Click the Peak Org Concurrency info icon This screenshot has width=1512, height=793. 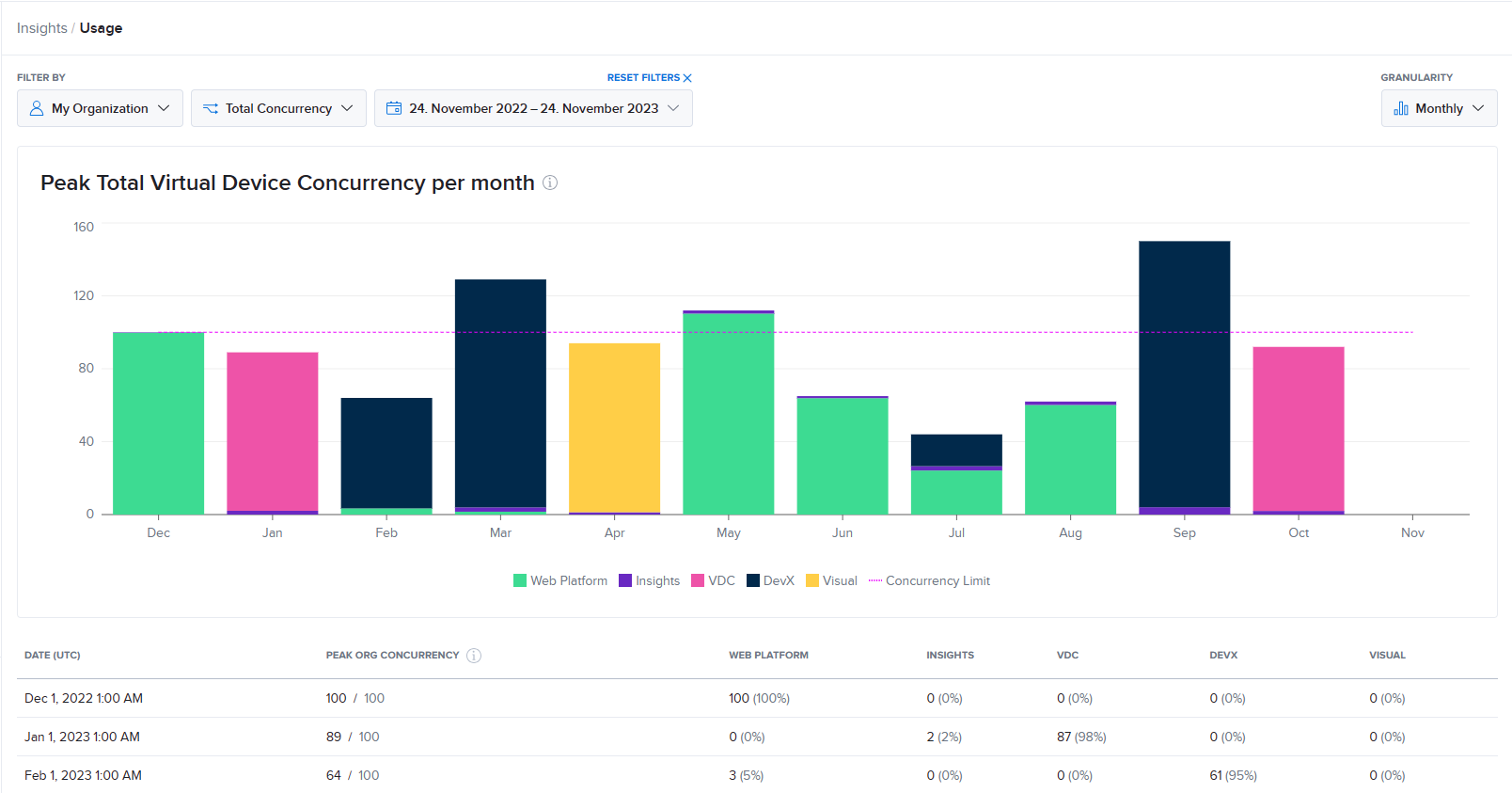pos(474,656)
